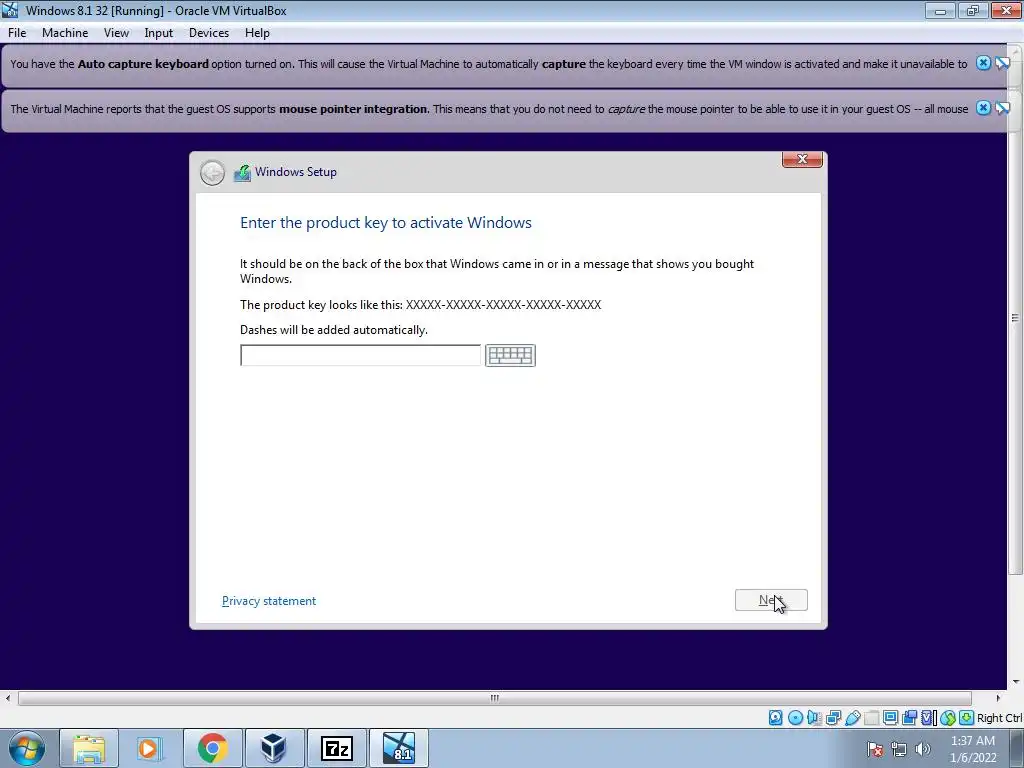This screenshot has height=768, width=1024.
Task: Click the hard disk activity icon in VirtualBox status bar
Action: tap(775, 718)
